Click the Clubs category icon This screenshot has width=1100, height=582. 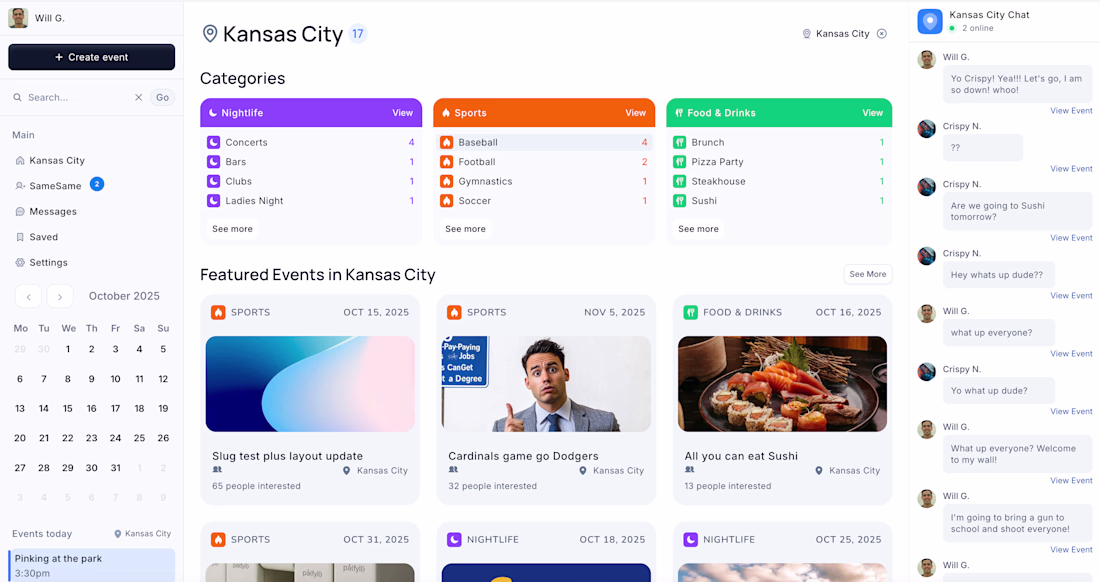point(213,181)
